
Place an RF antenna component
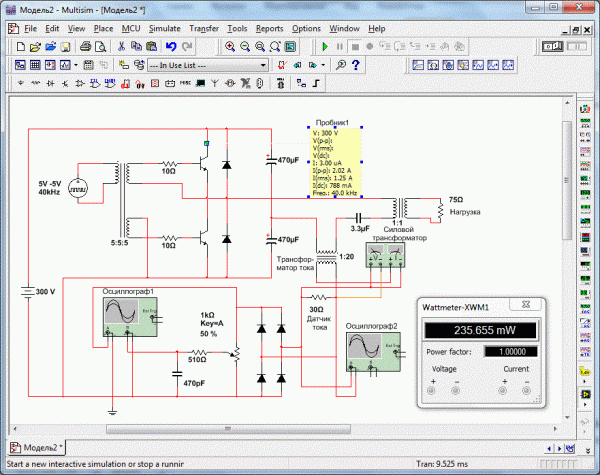tap(215, 83)
